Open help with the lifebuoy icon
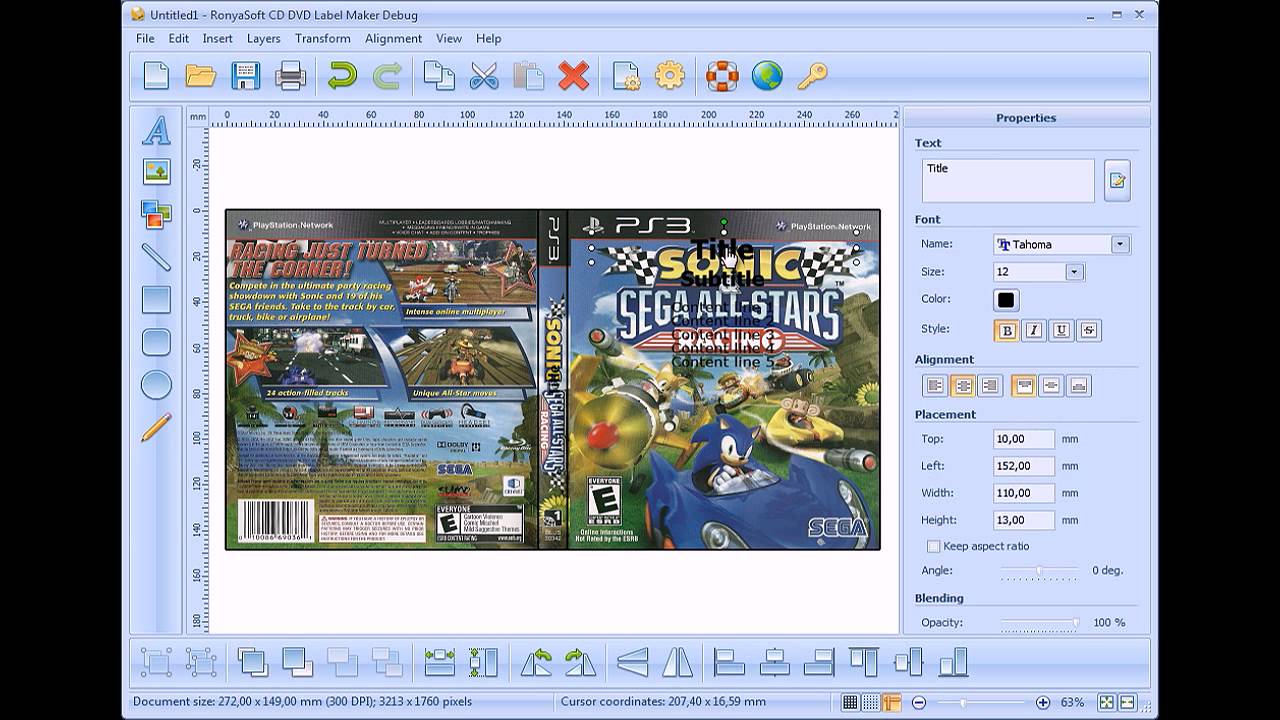This screenshot has width=1280, height=720. pos(722,76)
